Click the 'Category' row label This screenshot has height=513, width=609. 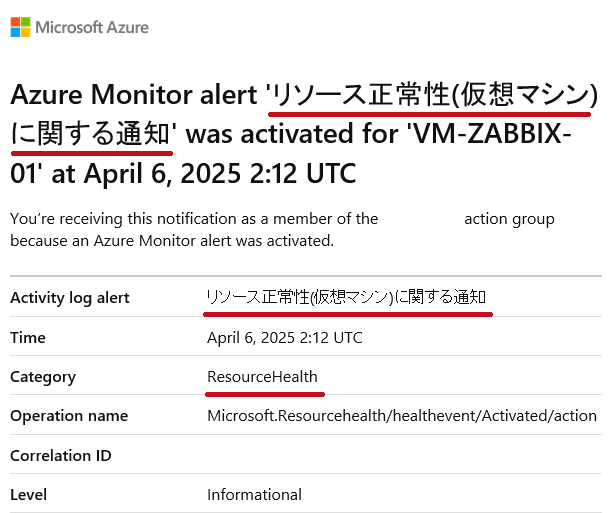point(43,377)
